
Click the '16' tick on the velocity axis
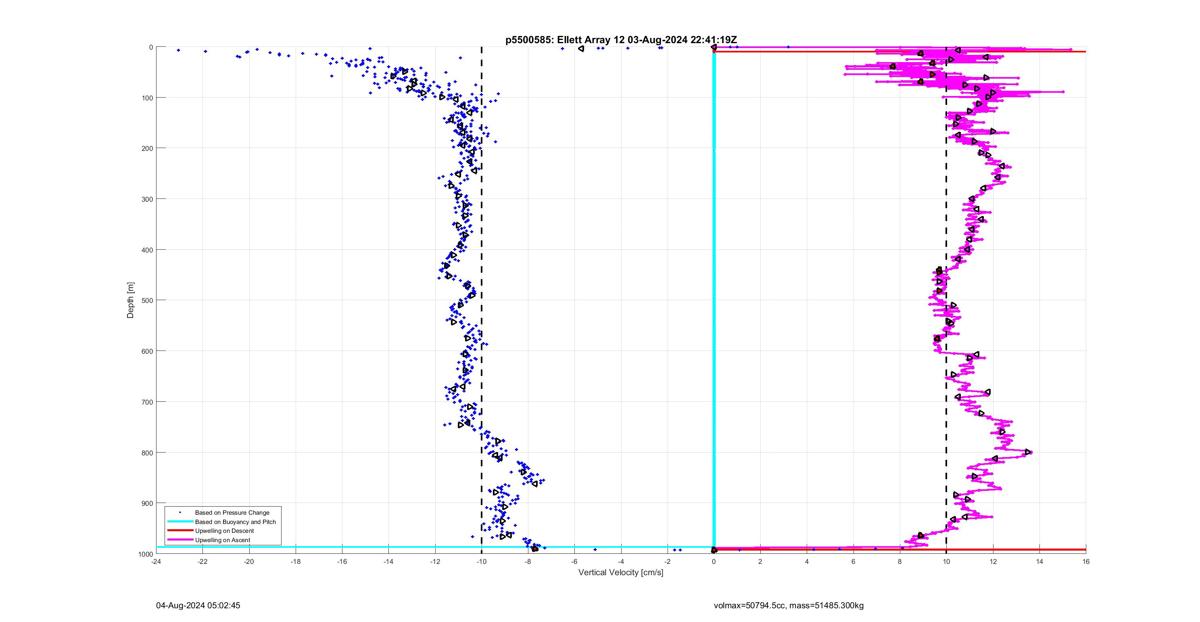click(1086, 561)
